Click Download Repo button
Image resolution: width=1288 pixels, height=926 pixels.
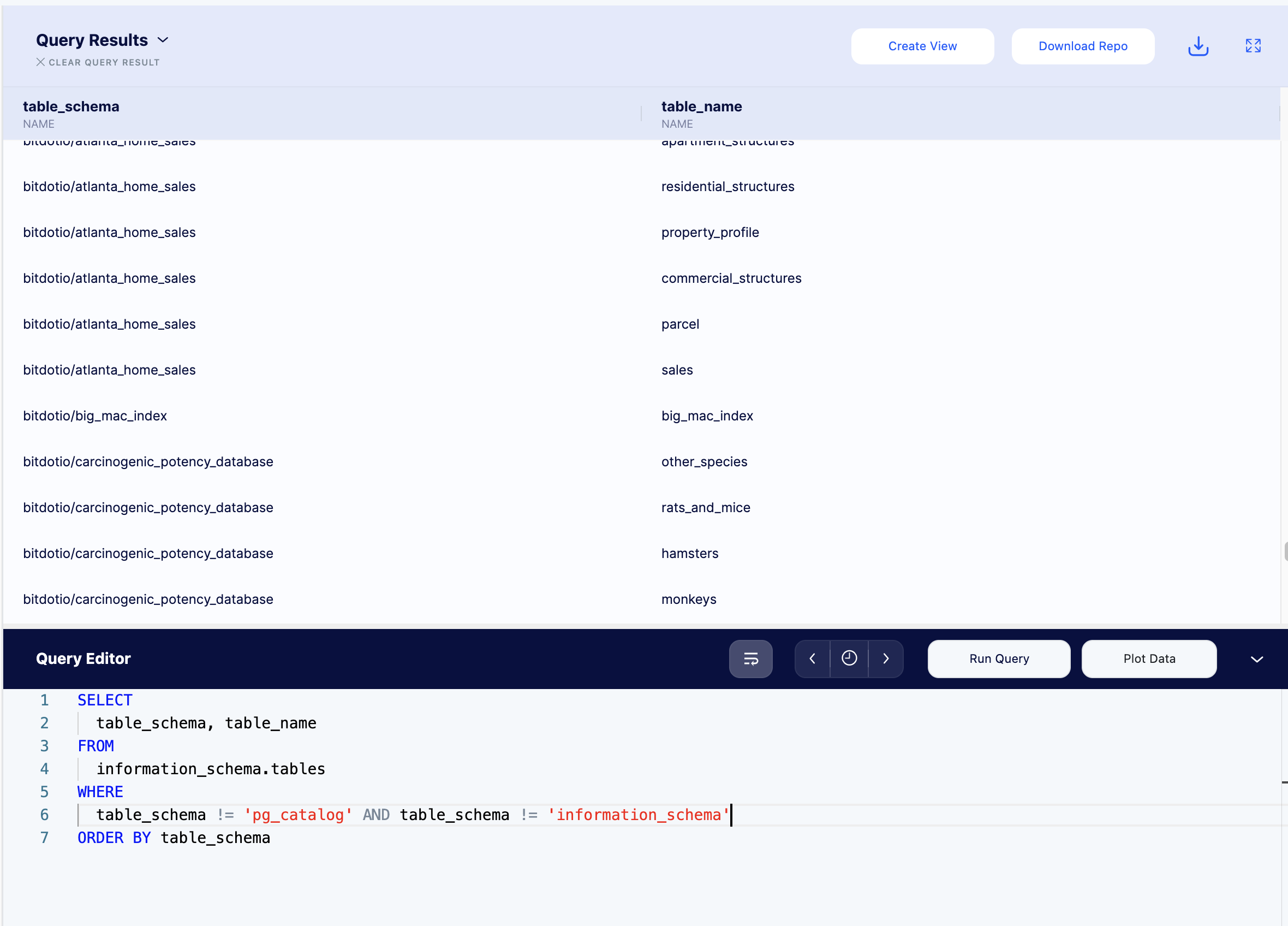pos(1082,46)
